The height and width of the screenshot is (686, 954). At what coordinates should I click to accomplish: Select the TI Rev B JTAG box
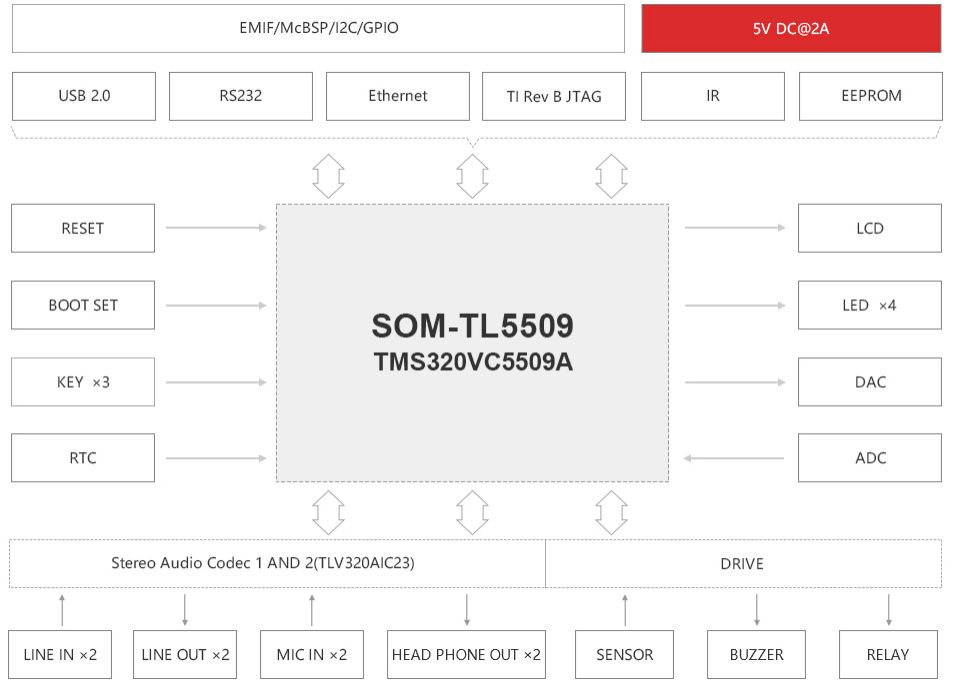coord(554,96)
